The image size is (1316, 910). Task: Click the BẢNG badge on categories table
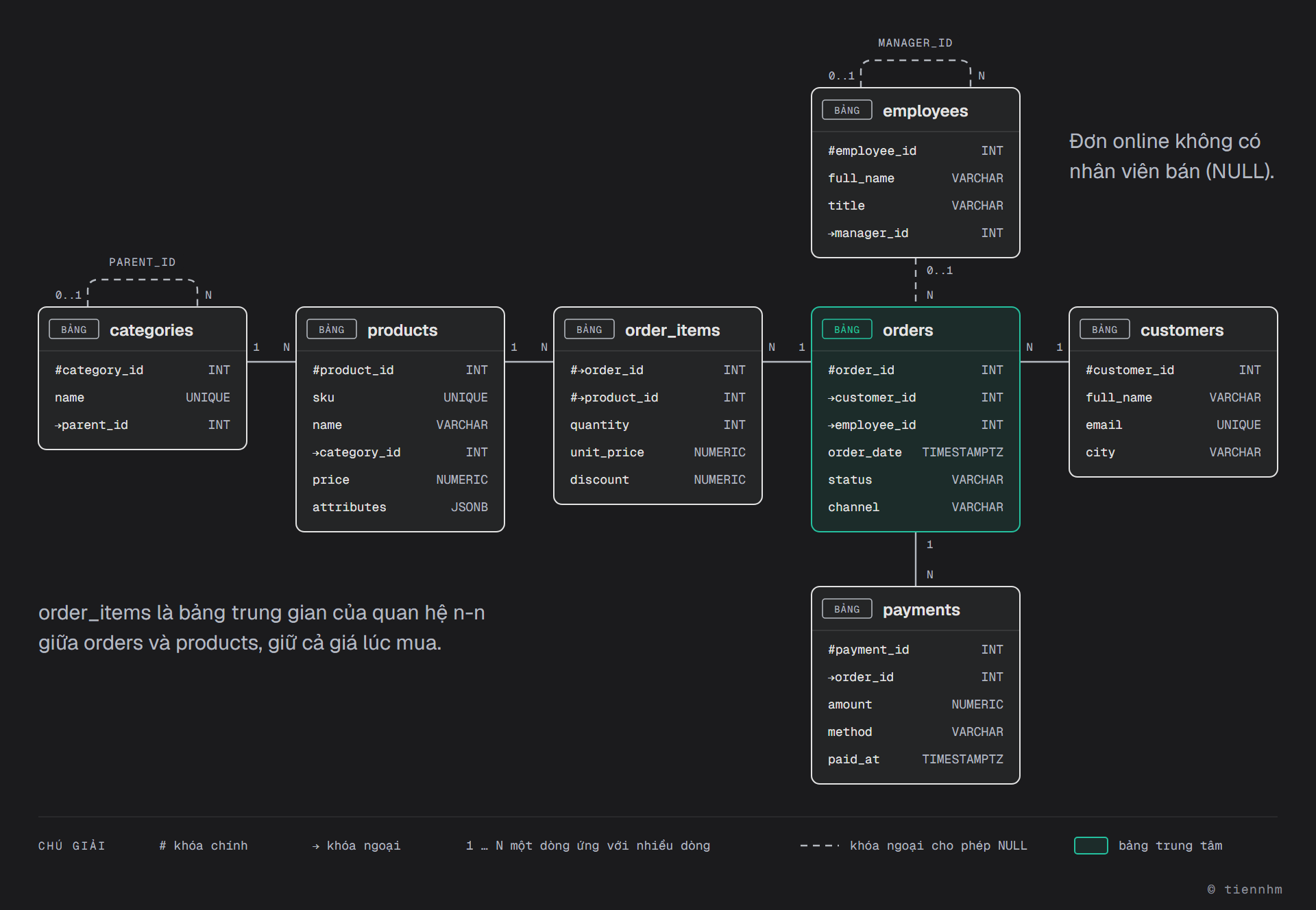74,330
